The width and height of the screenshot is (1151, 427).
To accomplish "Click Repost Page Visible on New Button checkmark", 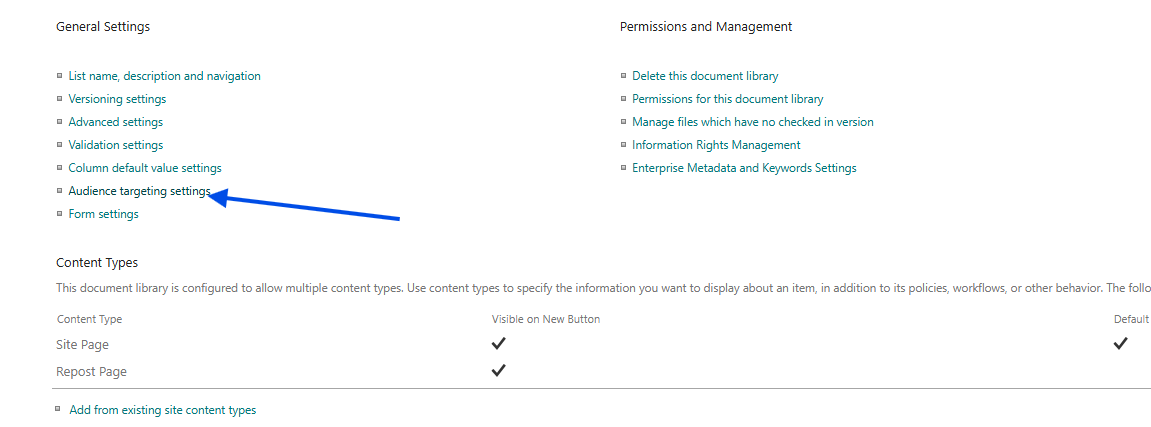I will point(498,371).
